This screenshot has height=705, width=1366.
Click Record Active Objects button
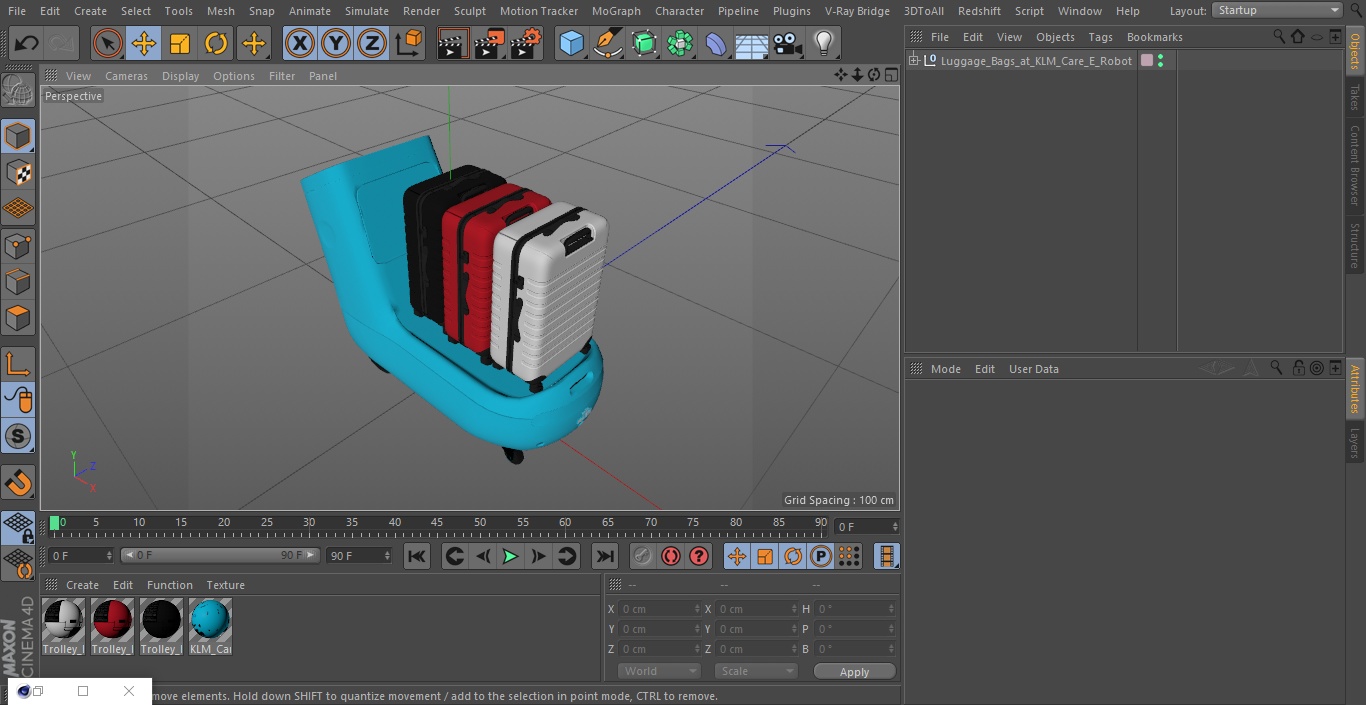pyautogui.click(x=643, y=556)
